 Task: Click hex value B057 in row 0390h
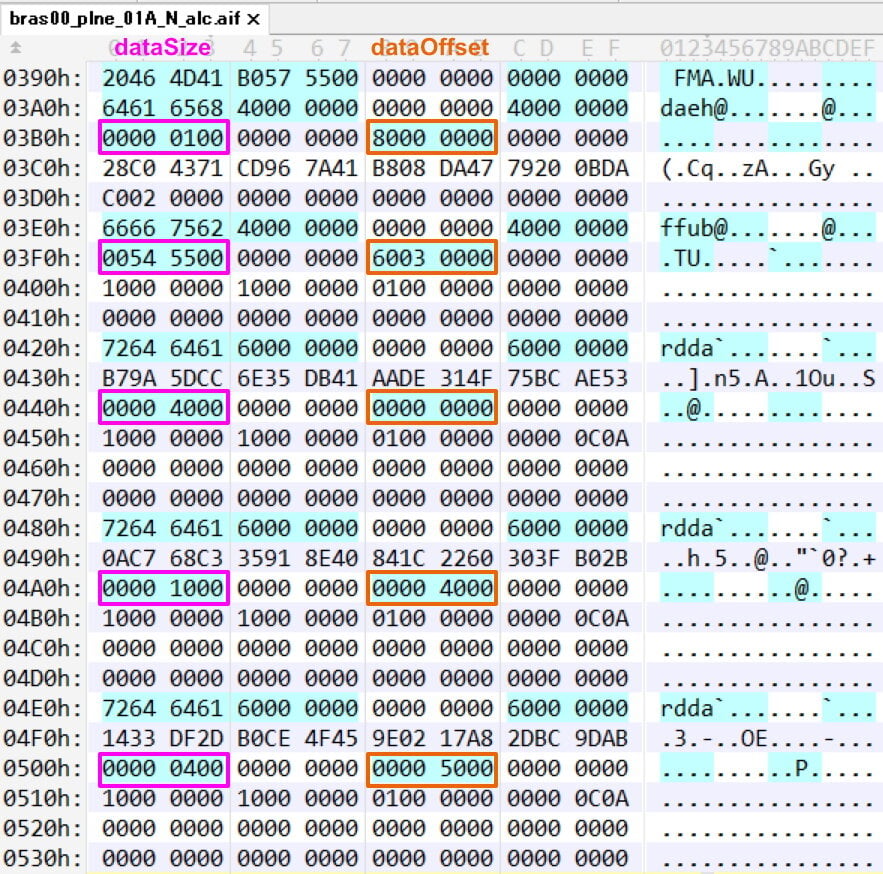click(x=264, y=78)
